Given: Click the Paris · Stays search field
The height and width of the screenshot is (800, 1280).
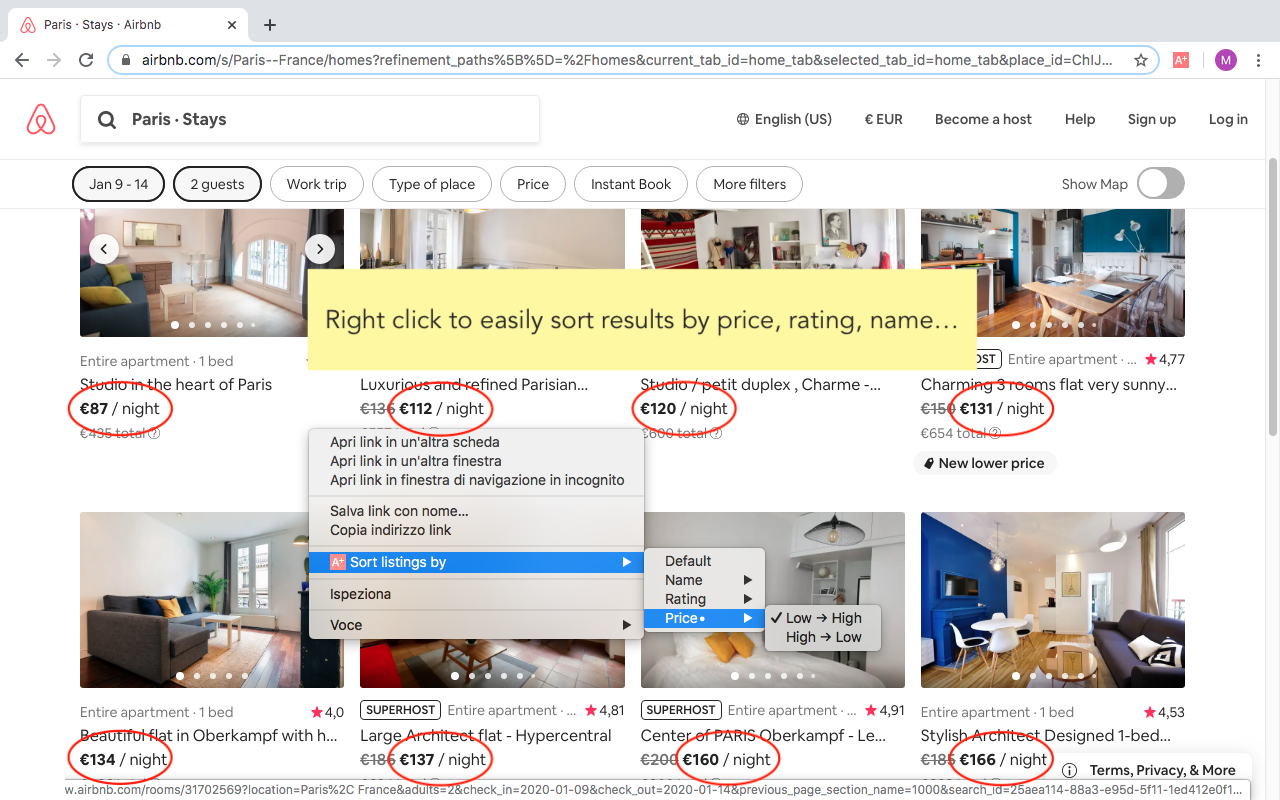Looking at the screenshot, I should coord(310,119).
